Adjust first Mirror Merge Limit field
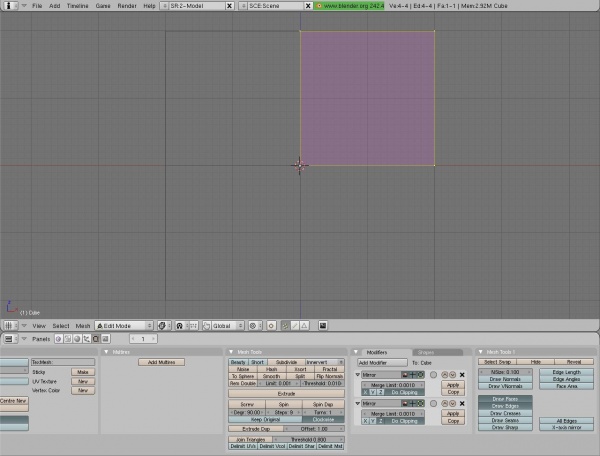 click(x=393, y=385)
